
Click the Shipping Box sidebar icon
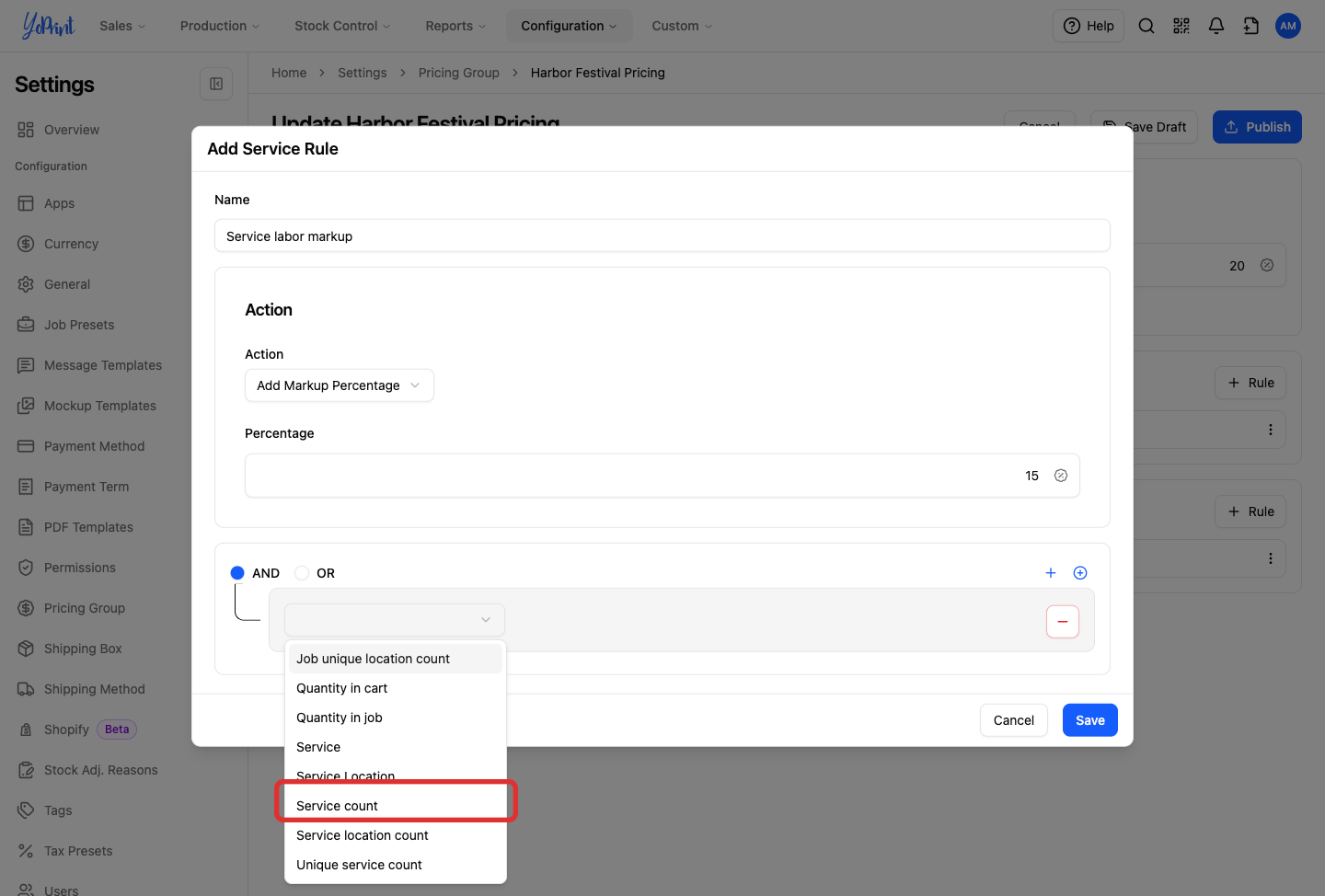26,649
